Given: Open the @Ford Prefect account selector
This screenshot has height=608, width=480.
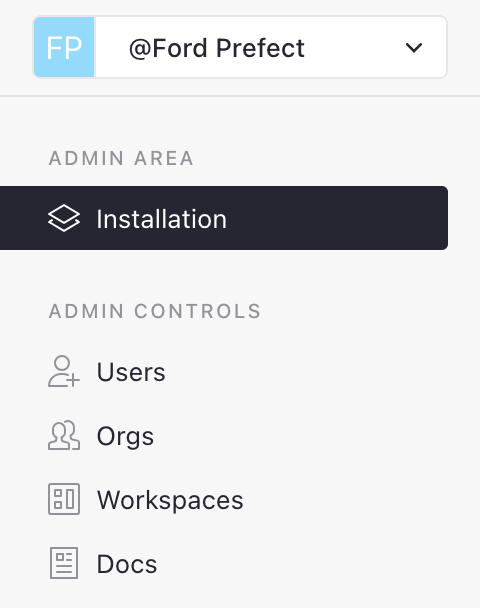Looking at the screenshot, I should (240, 47).
